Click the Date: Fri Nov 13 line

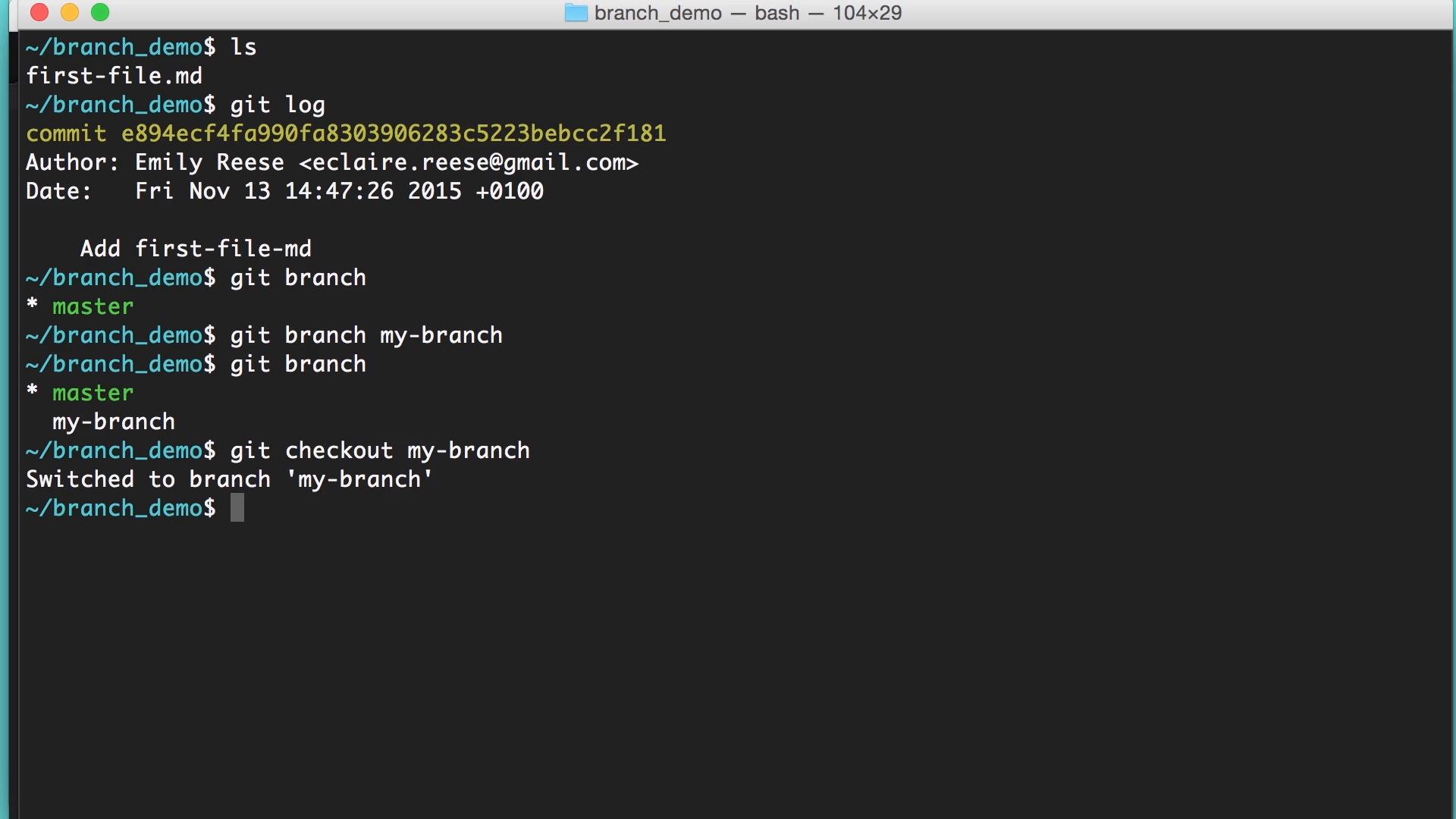(x=284, y=191)
